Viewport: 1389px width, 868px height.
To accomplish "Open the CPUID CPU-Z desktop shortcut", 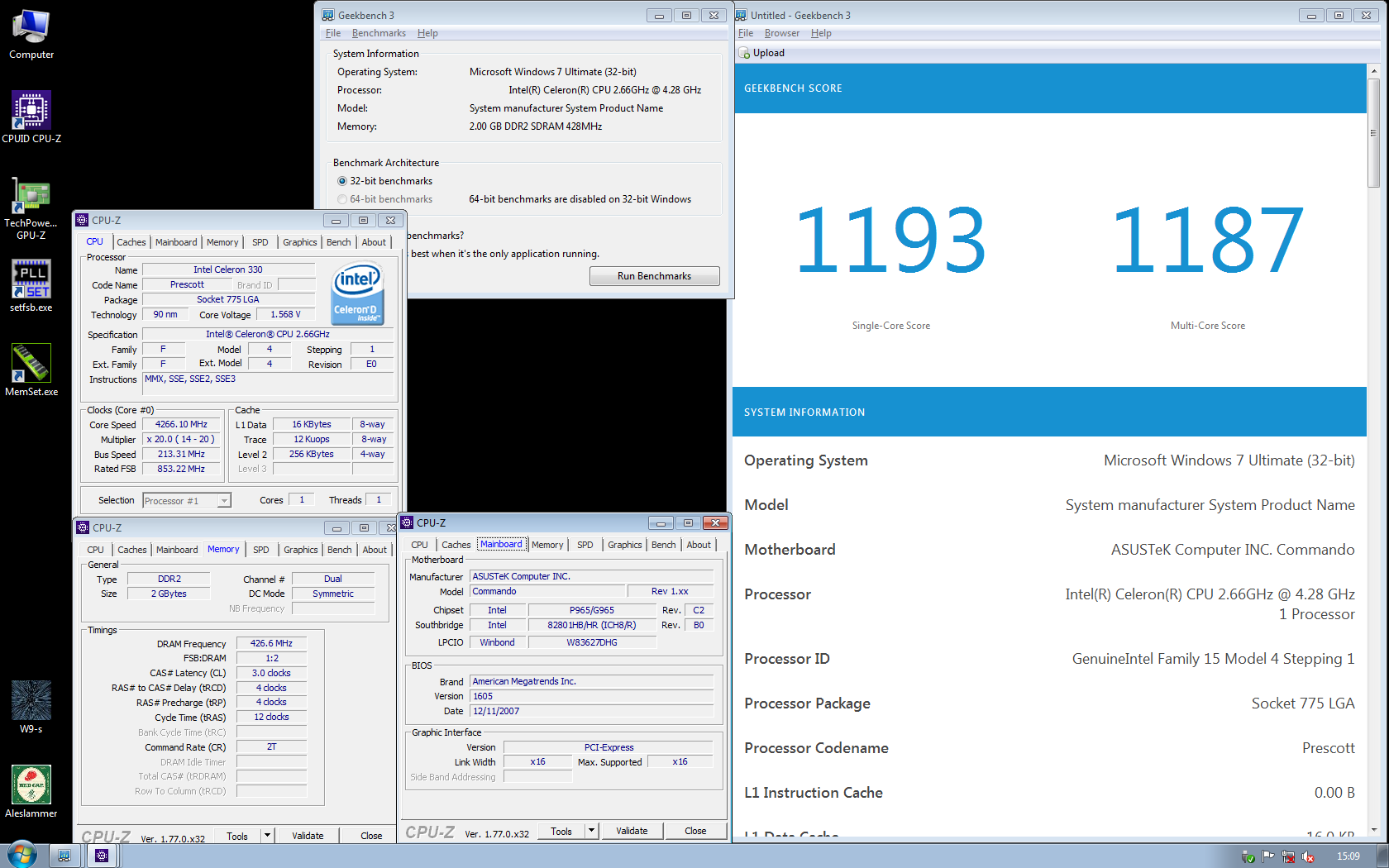I will click(x=31, y=117).
